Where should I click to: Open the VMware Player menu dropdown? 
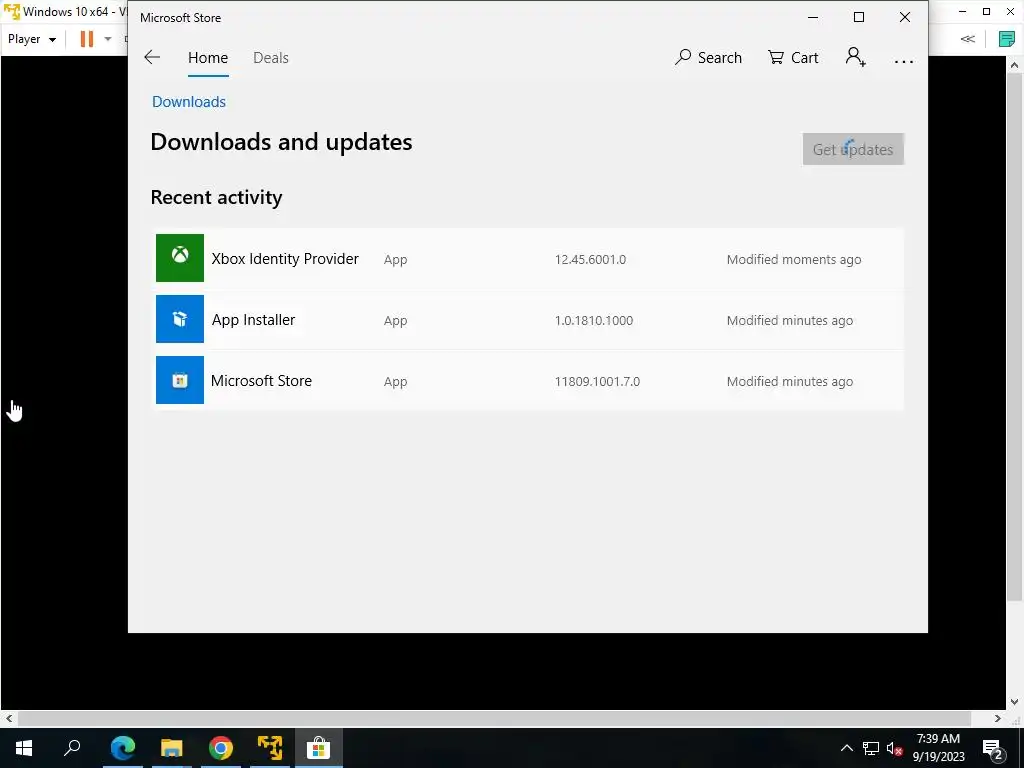point(31,39)
